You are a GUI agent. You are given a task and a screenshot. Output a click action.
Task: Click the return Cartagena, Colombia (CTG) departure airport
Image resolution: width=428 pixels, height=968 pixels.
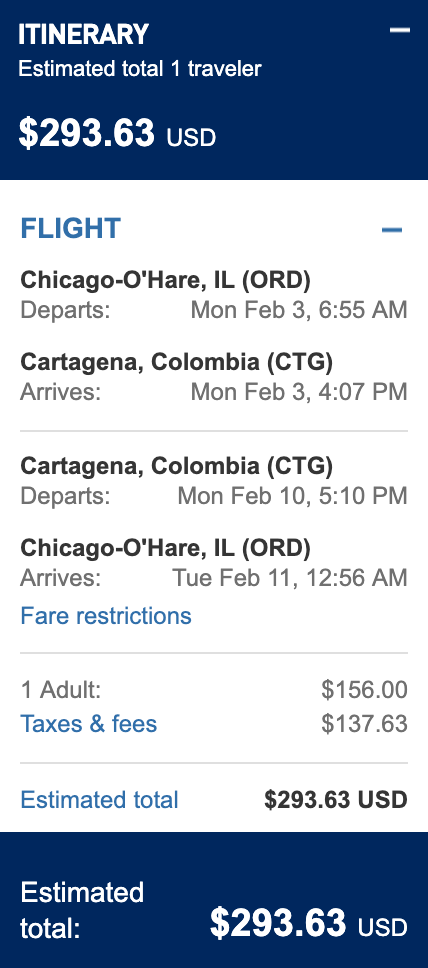coord(177,465)
